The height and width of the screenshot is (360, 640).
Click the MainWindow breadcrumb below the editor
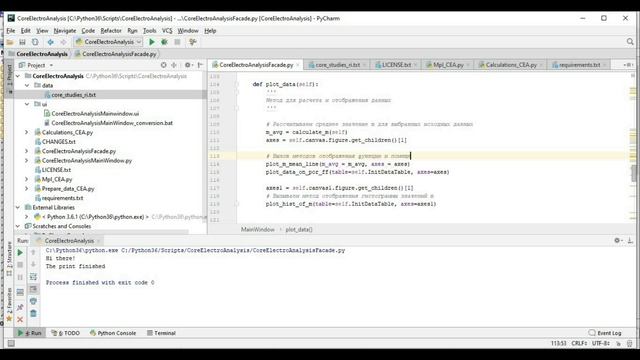(258, 229)
